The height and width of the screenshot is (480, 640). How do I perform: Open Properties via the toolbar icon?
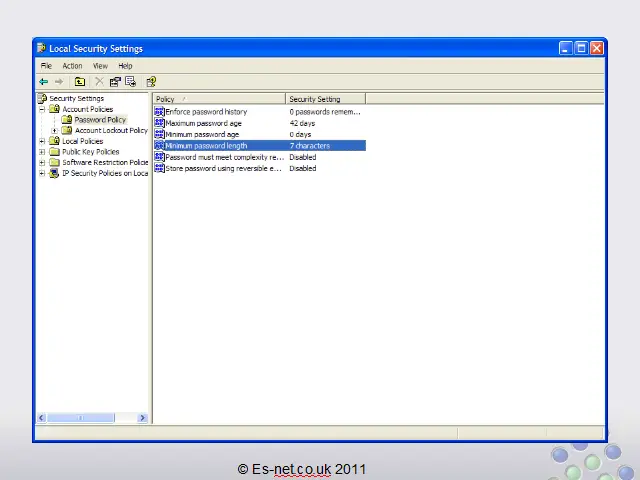tap(115, 82)
